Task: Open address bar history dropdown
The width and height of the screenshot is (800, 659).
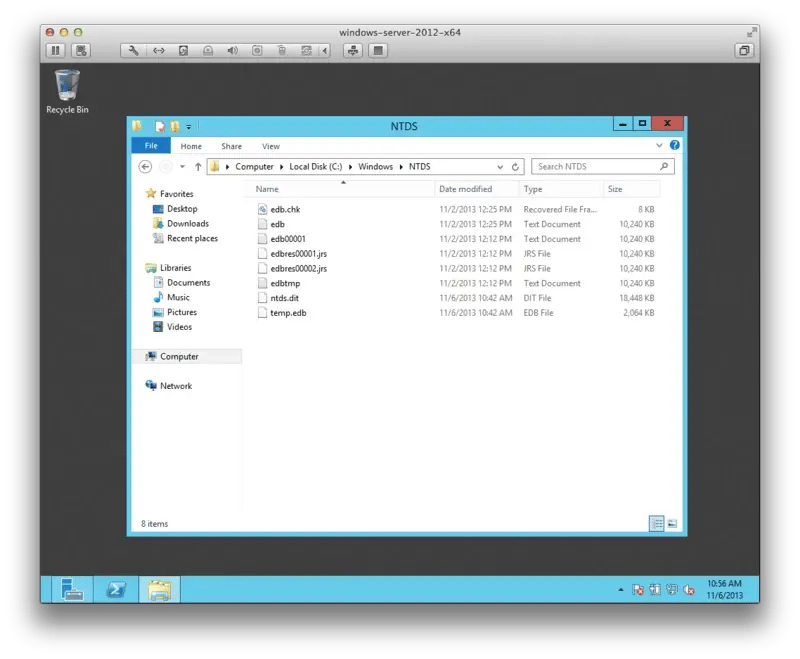Action: click(x=500, y=167)
